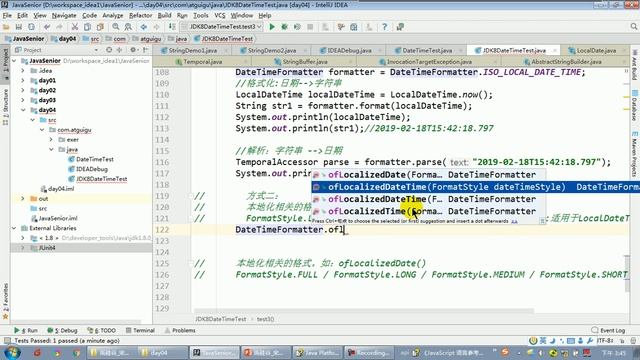This screenshot has height=360, width=640.
Task: Expand the .idea folder
Action: tap(23, 71)
